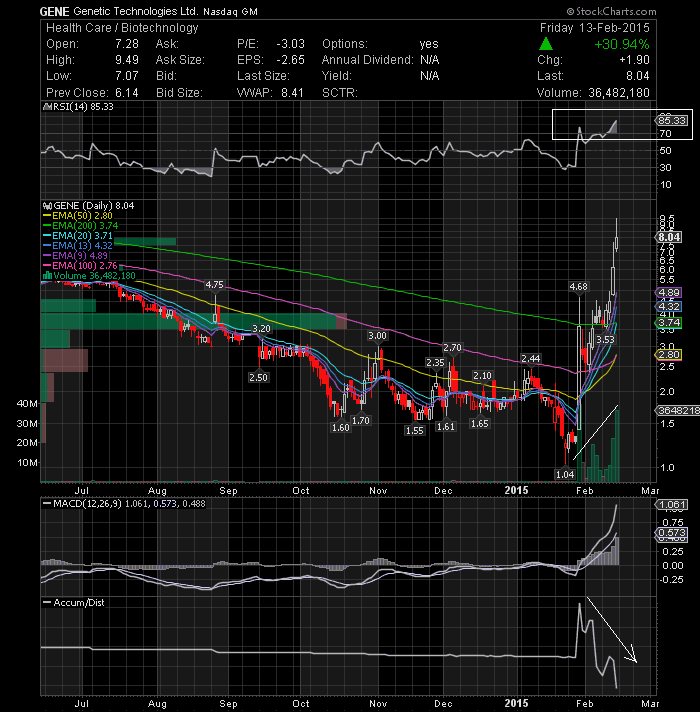Click the EPS value -2.65

(x=291, y=60)
